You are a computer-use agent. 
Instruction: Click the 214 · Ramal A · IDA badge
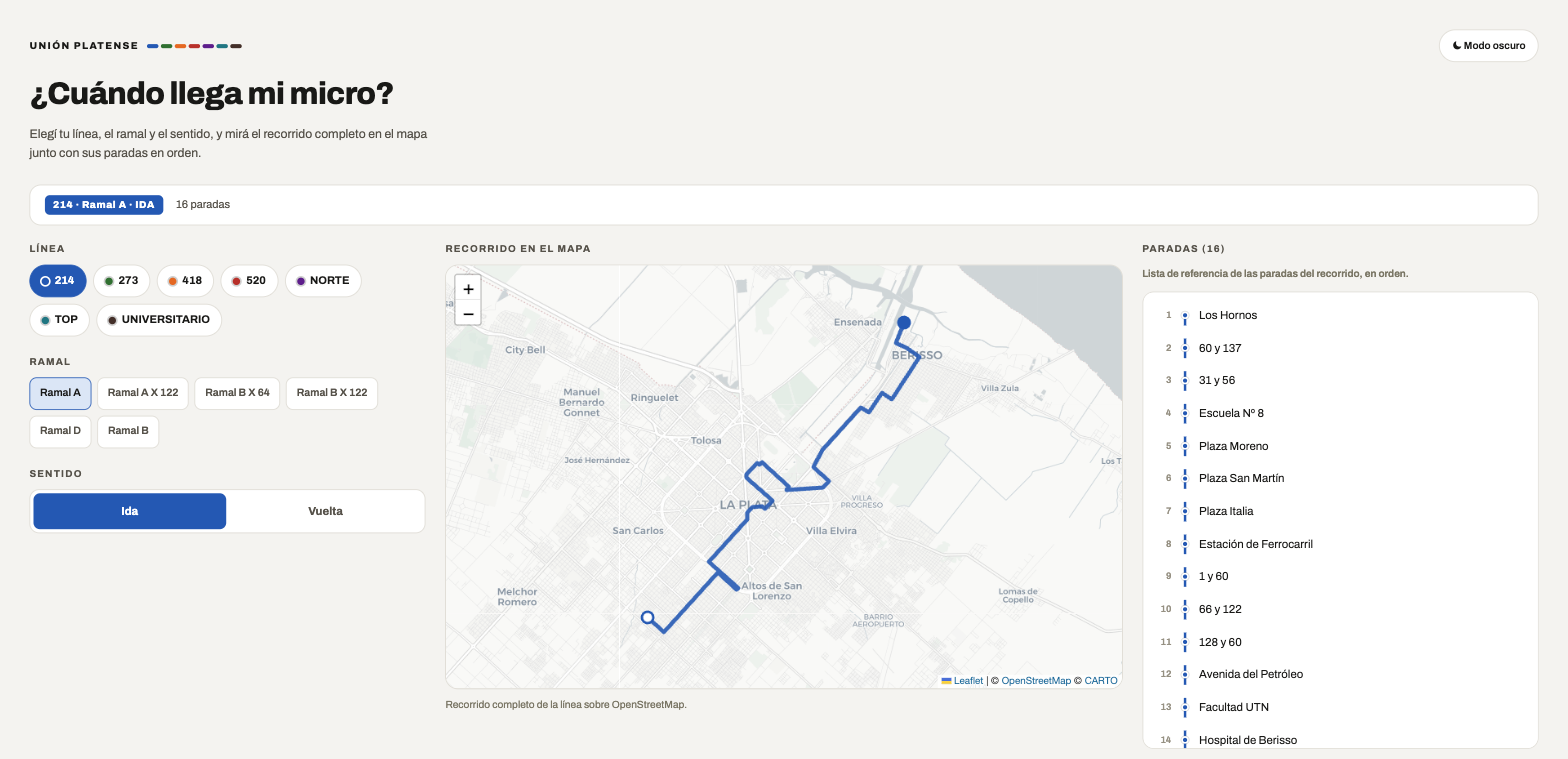click(x=104, y=205)
